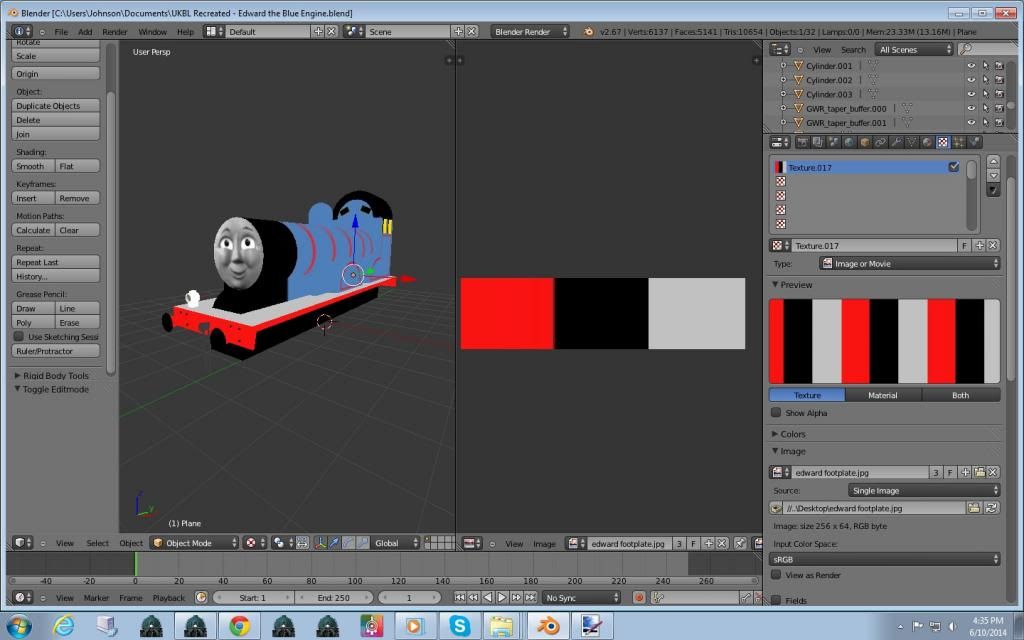1024x640 pixels.
Task: Toggle the 3D manipulator axes icon
Action: pos(320,543)
